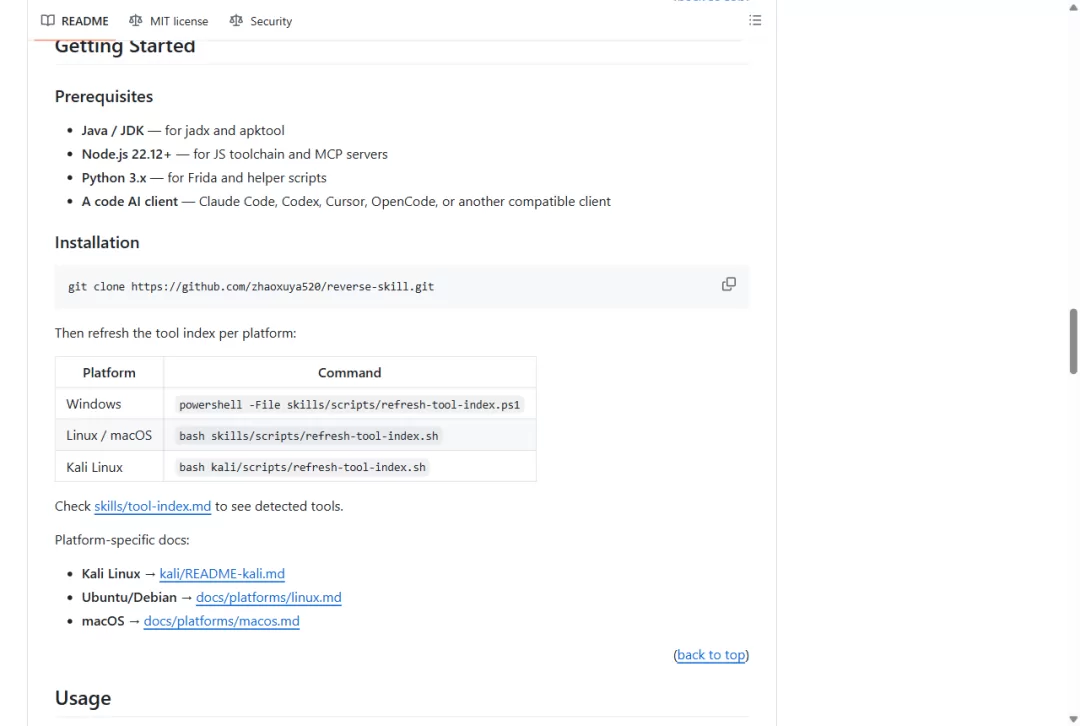Click the Linux / macOS bash command

pyautogui.click(x=309, y=436)
